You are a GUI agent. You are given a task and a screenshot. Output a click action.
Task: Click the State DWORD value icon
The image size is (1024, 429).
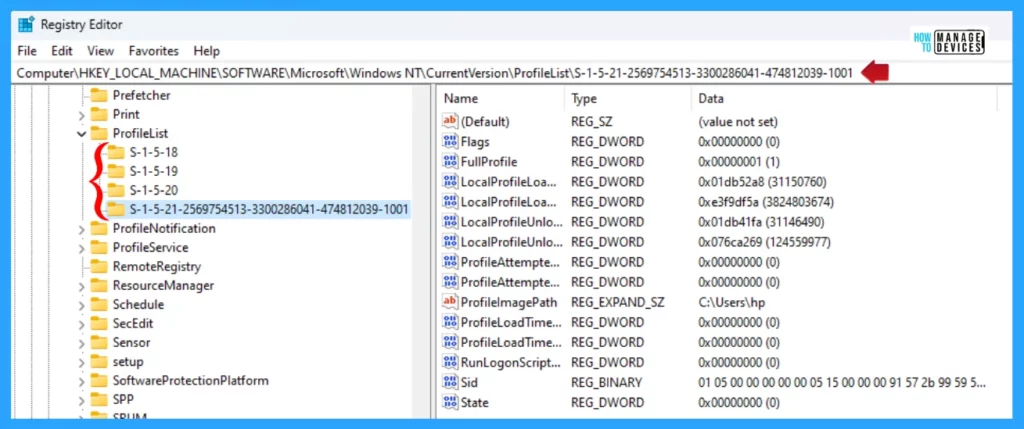coord(451,402)
